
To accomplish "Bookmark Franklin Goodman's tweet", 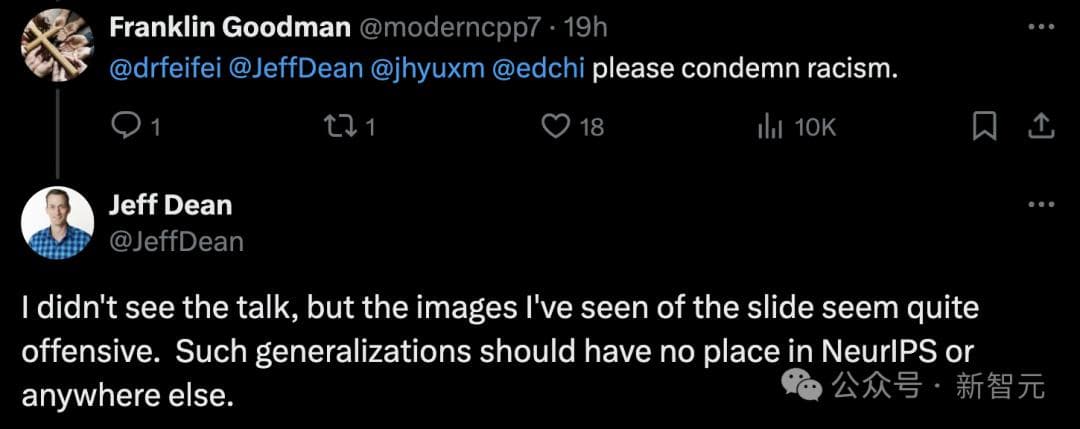I will [x=984, y=126].
